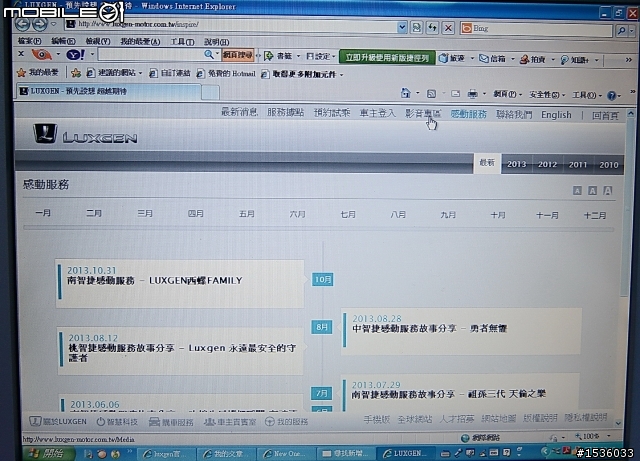Click the Favorites star 我的最愛 button
This screenshot has height=461, width=640.
pyautogui.click(x=38, y=73)
